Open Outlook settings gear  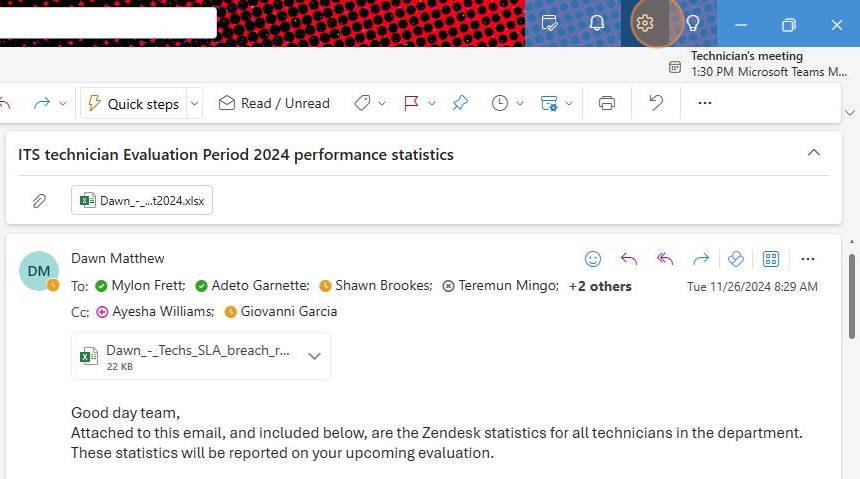click(644, 23)
